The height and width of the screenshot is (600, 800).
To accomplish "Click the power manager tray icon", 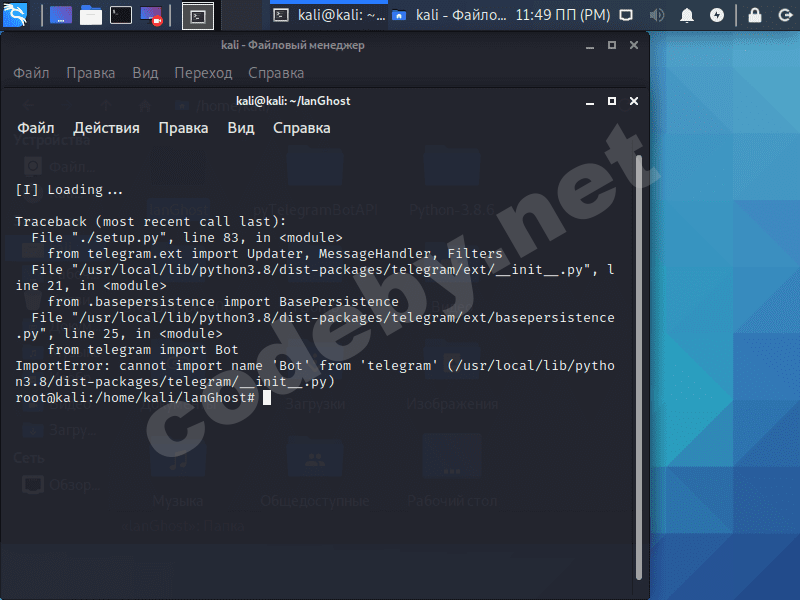I will click(x=719, y=14).
